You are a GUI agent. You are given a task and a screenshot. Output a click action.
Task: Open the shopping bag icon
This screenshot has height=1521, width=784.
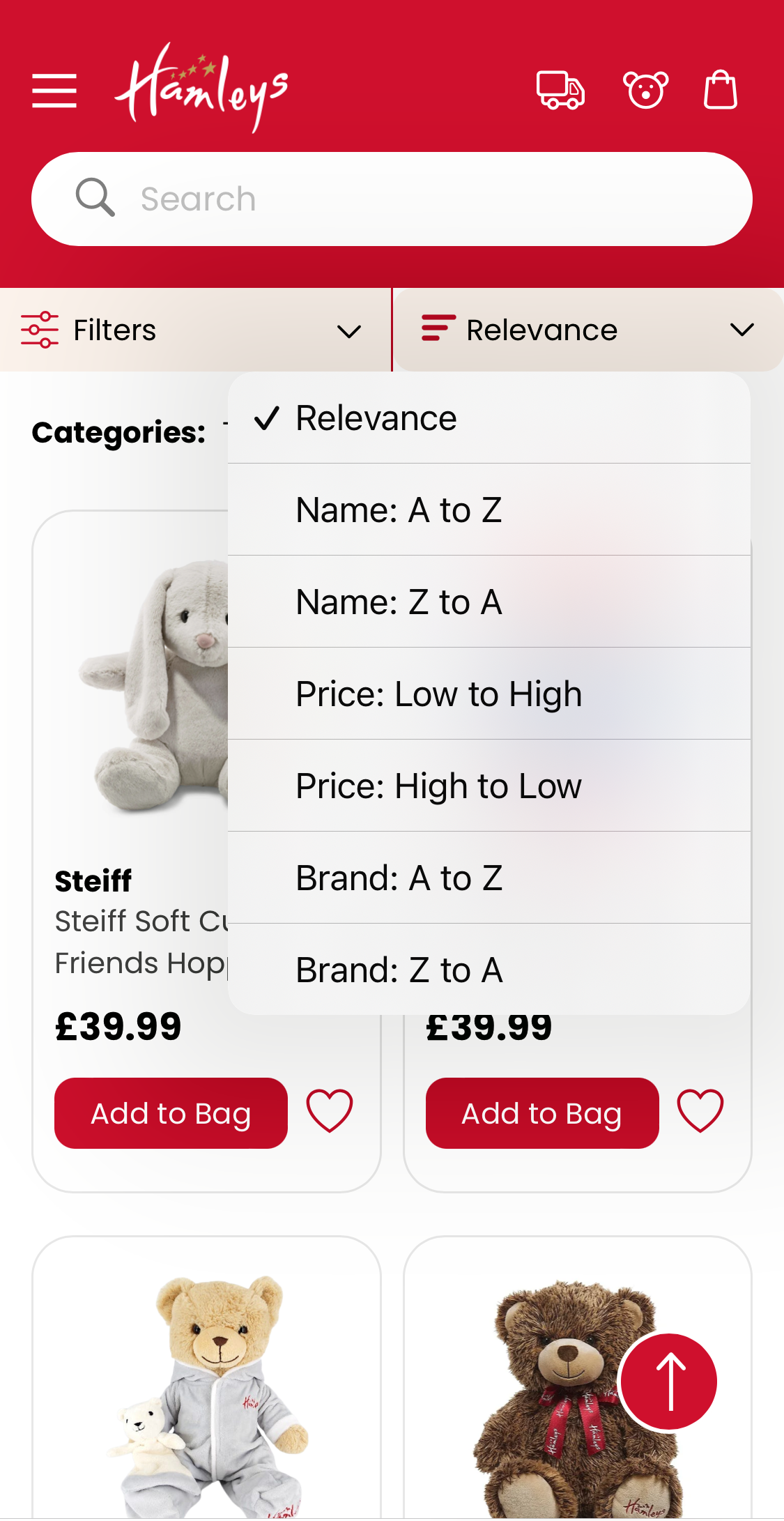721,91
